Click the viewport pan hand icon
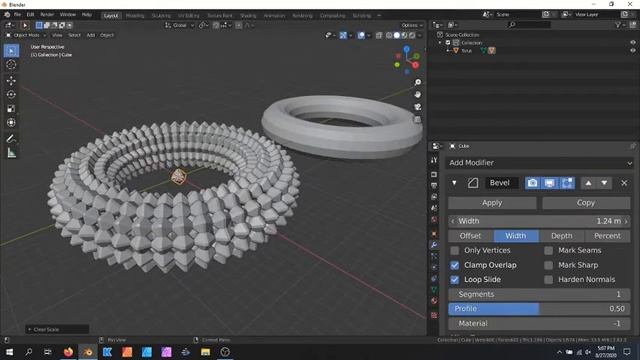 [418, 95]
